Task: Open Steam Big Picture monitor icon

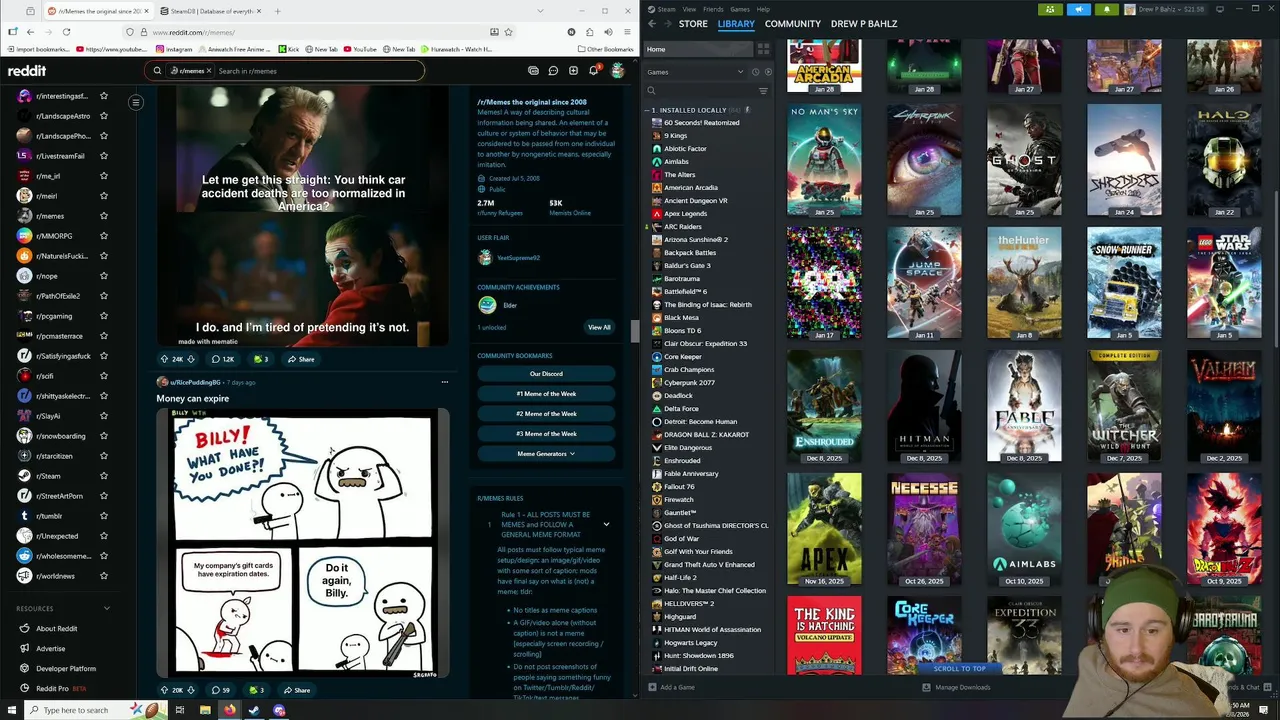Action: pos(1220,9)
